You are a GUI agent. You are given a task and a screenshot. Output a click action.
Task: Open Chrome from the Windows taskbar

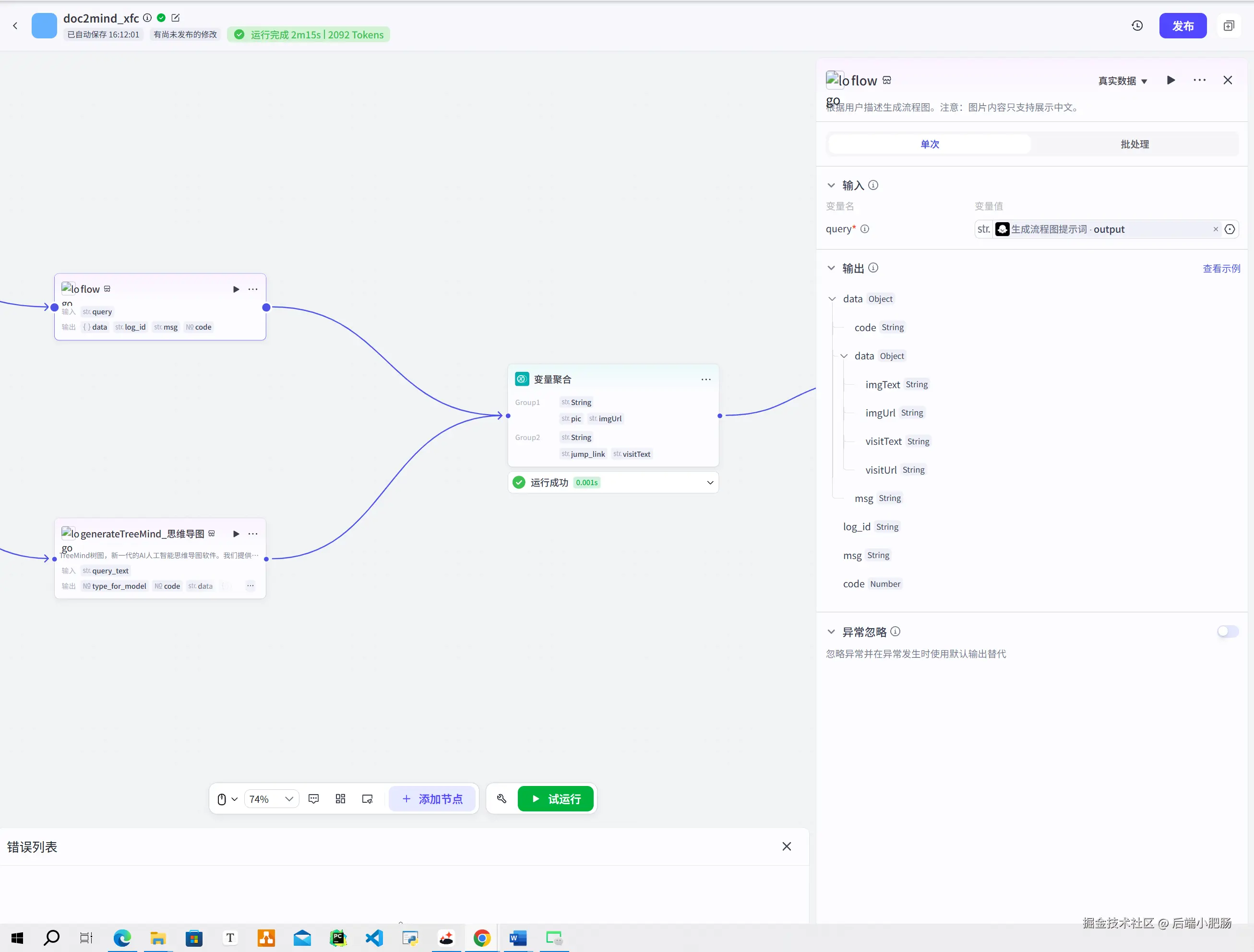(482, 939)
